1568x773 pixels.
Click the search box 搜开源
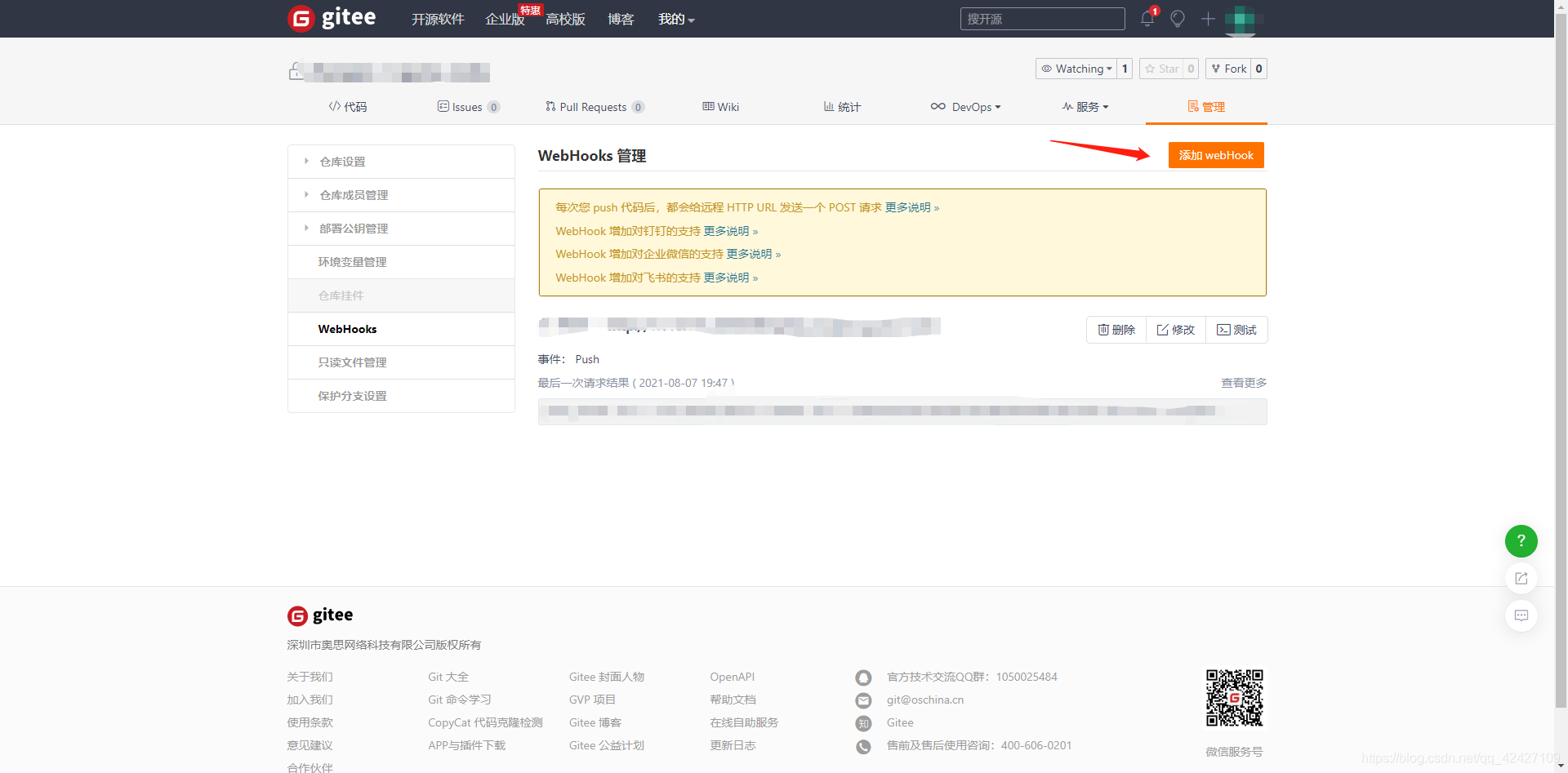[1042, 19]
